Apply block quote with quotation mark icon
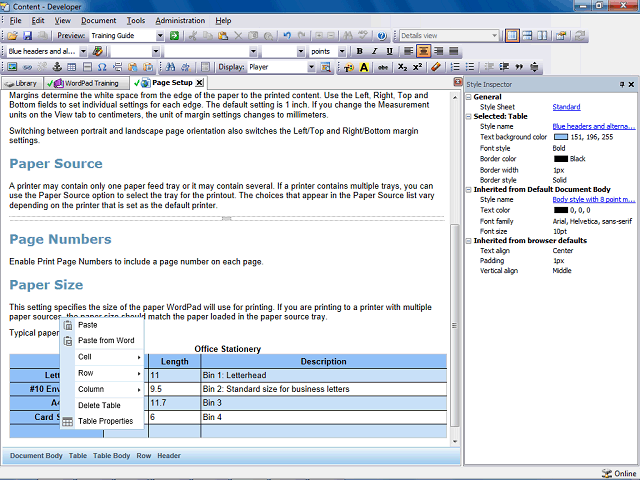 pyautogui.click(x=519, y=67)
